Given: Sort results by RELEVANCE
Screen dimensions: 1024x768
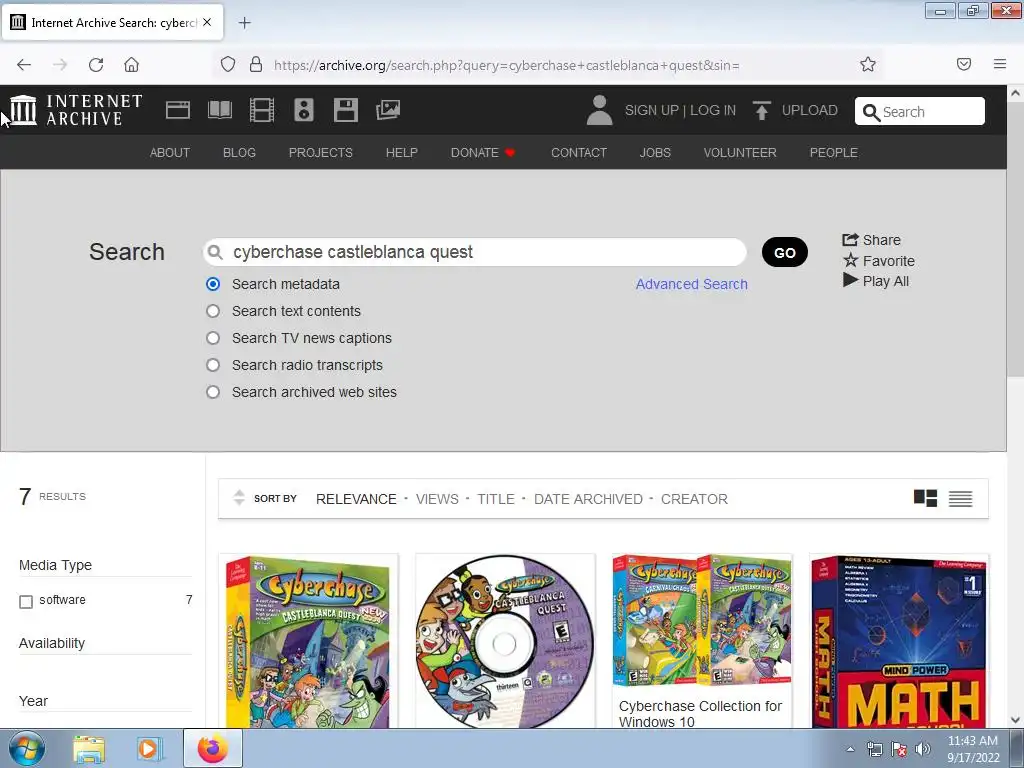Looking at the screenshot, I should tap(356, 499).
